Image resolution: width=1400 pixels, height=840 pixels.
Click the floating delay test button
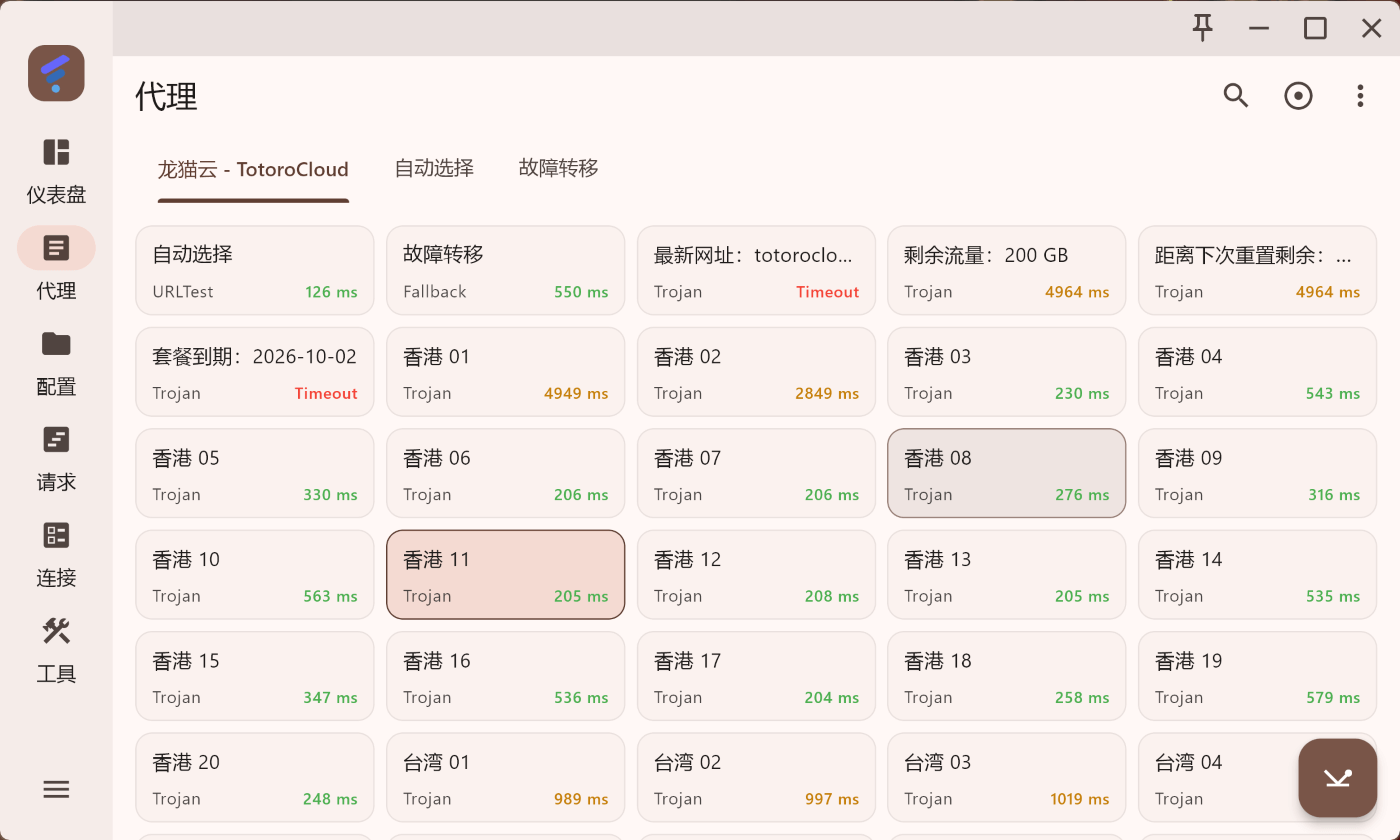[1338, 778]
